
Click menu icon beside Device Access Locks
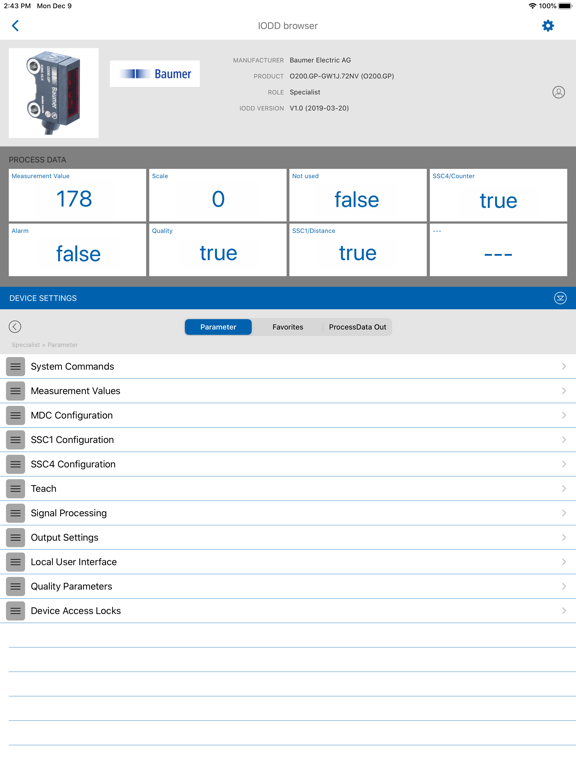tap(16, 611)
